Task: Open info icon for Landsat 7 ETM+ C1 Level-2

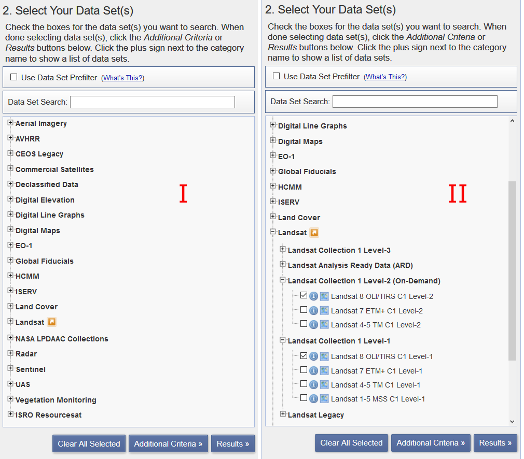Action: tap(313, 311)
